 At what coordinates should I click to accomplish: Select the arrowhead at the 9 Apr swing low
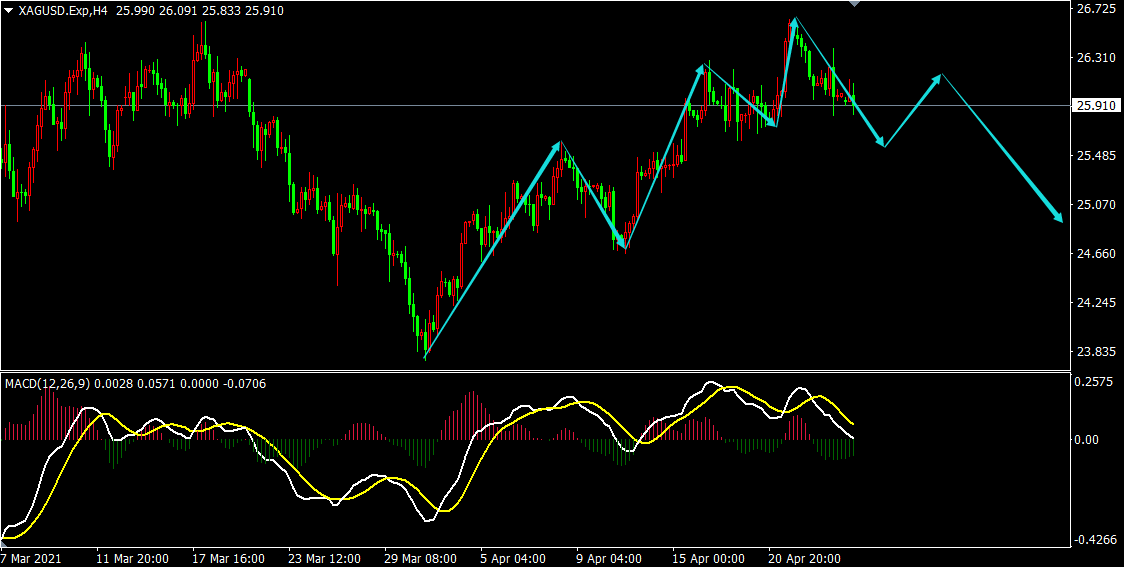(623, 245)
